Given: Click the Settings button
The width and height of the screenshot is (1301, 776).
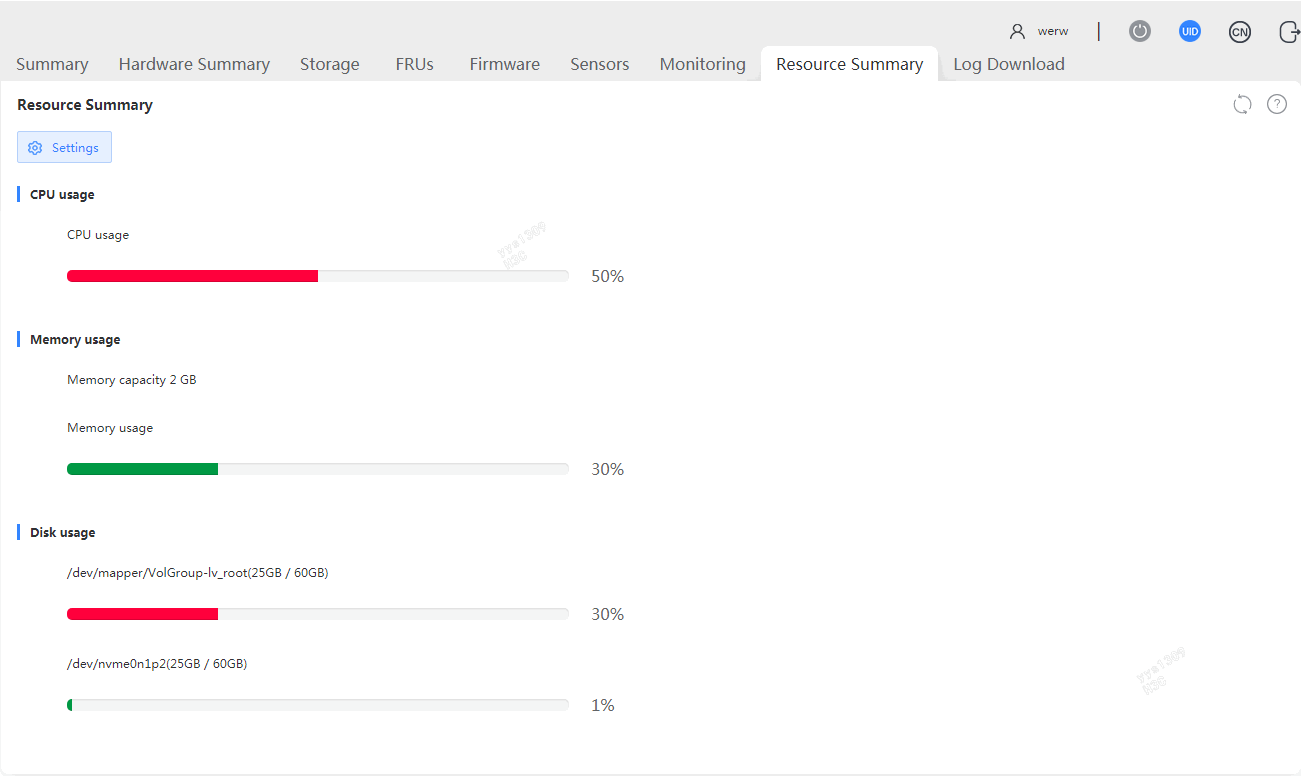Looking at the screenshot, I should (64, 147).
